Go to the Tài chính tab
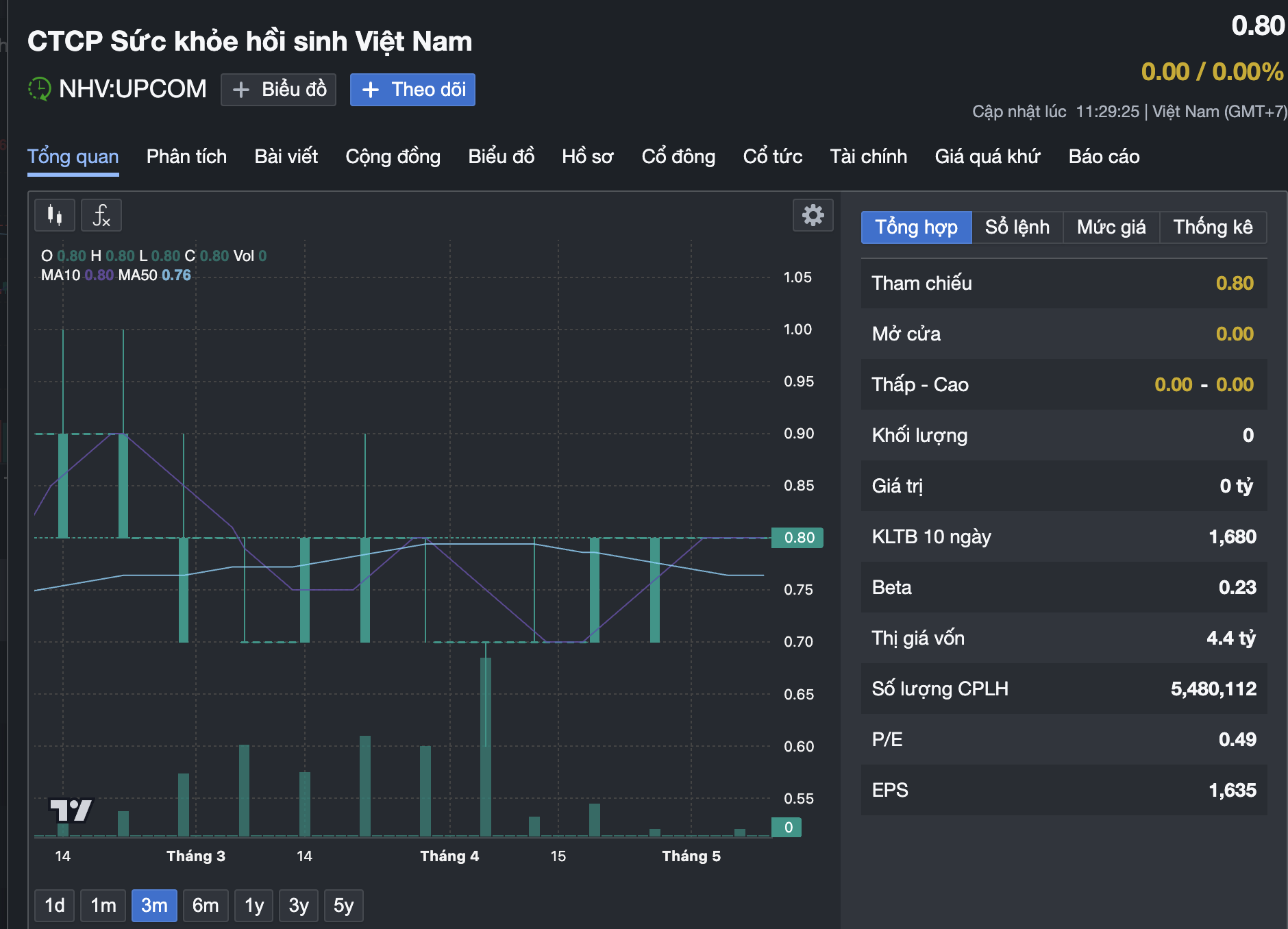 point(868,157)
